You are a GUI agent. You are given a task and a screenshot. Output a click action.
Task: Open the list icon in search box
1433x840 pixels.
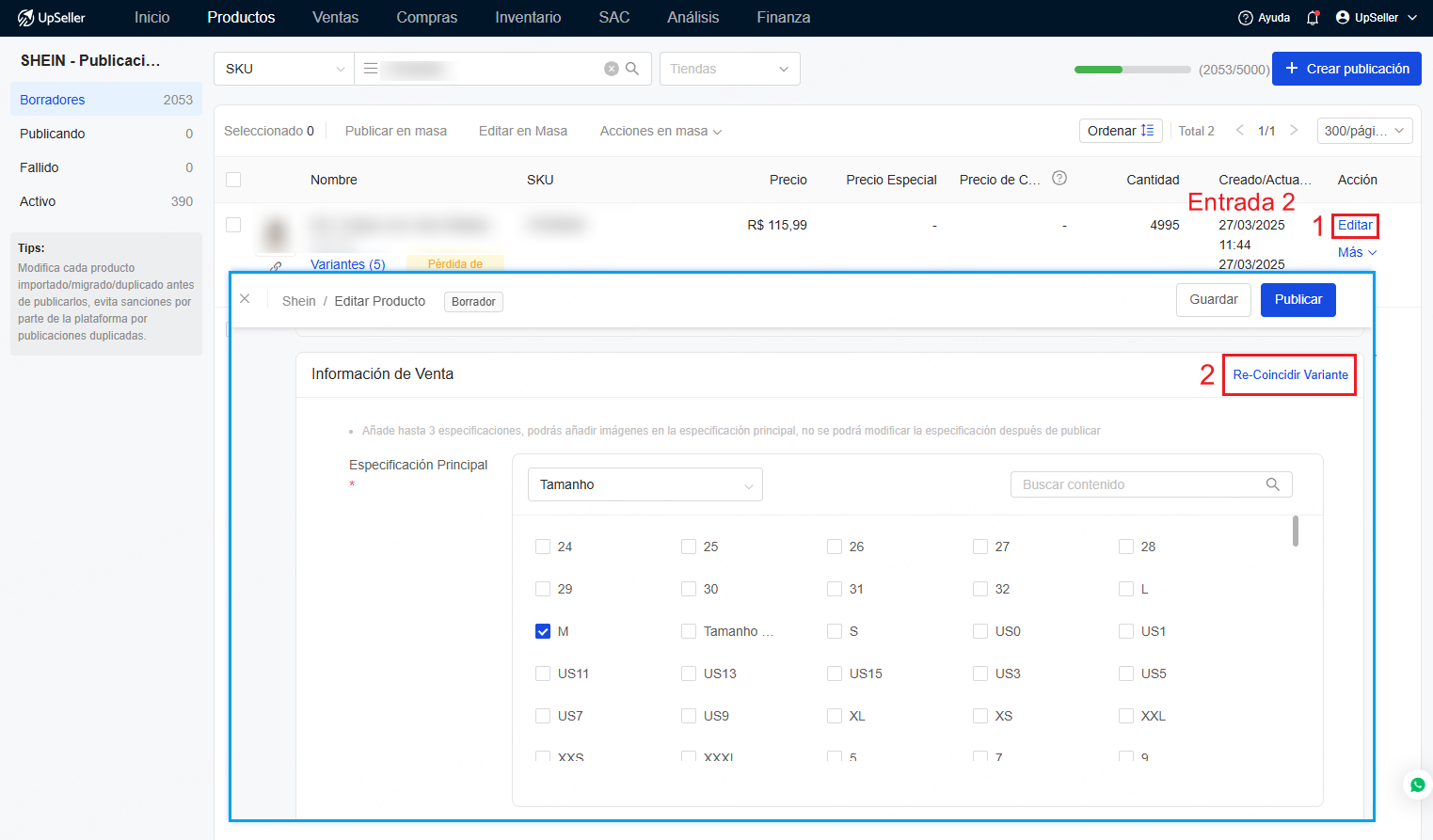371,69
